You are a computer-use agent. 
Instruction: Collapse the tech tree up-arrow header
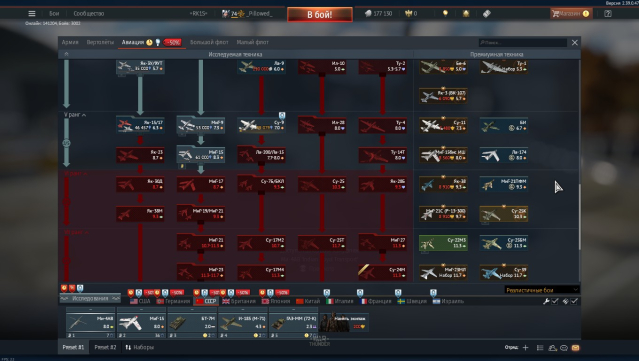[x=66, y=54]
